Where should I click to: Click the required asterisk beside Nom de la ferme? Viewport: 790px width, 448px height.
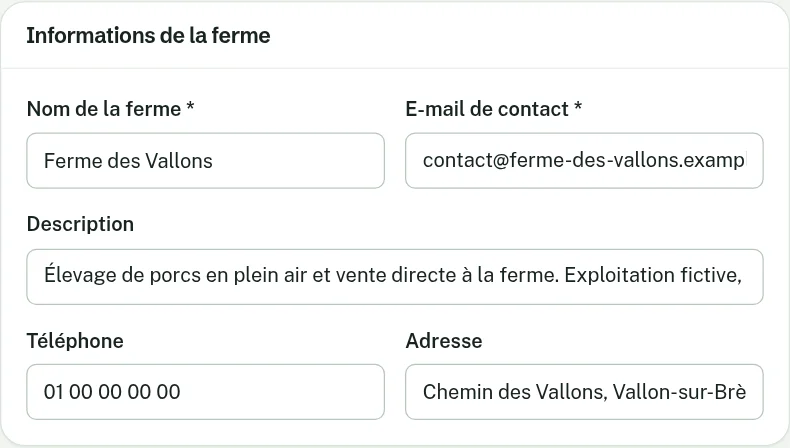coord(190,107)
